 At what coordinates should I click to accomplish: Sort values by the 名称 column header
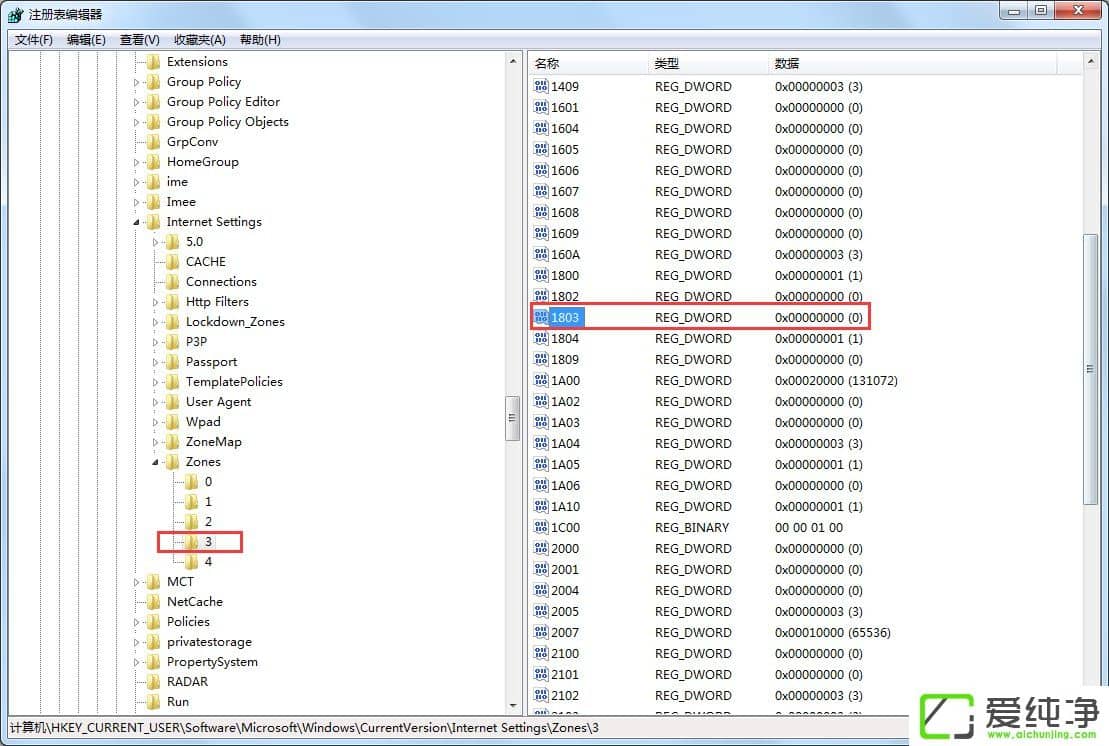[588, 64]
